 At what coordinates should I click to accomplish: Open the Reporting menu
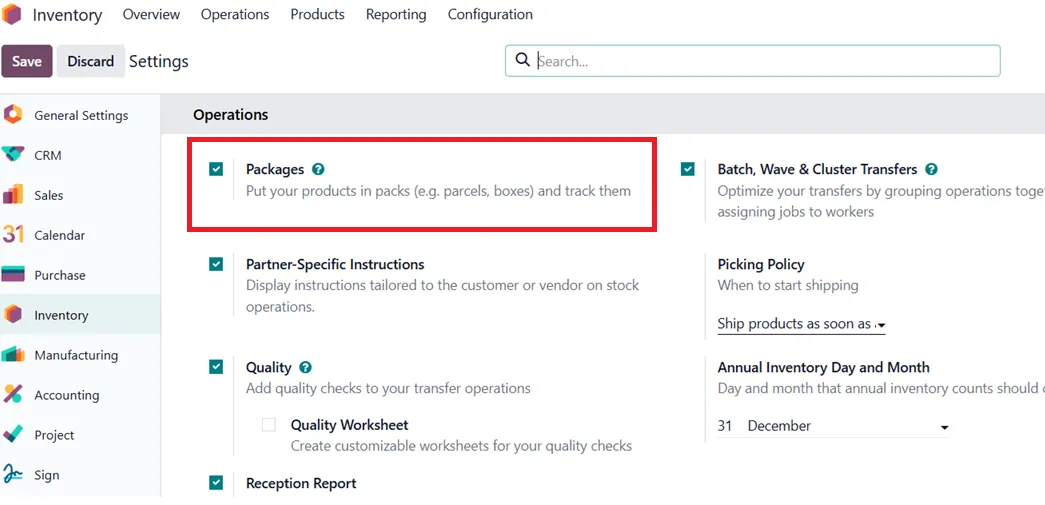tap(396, 15)
